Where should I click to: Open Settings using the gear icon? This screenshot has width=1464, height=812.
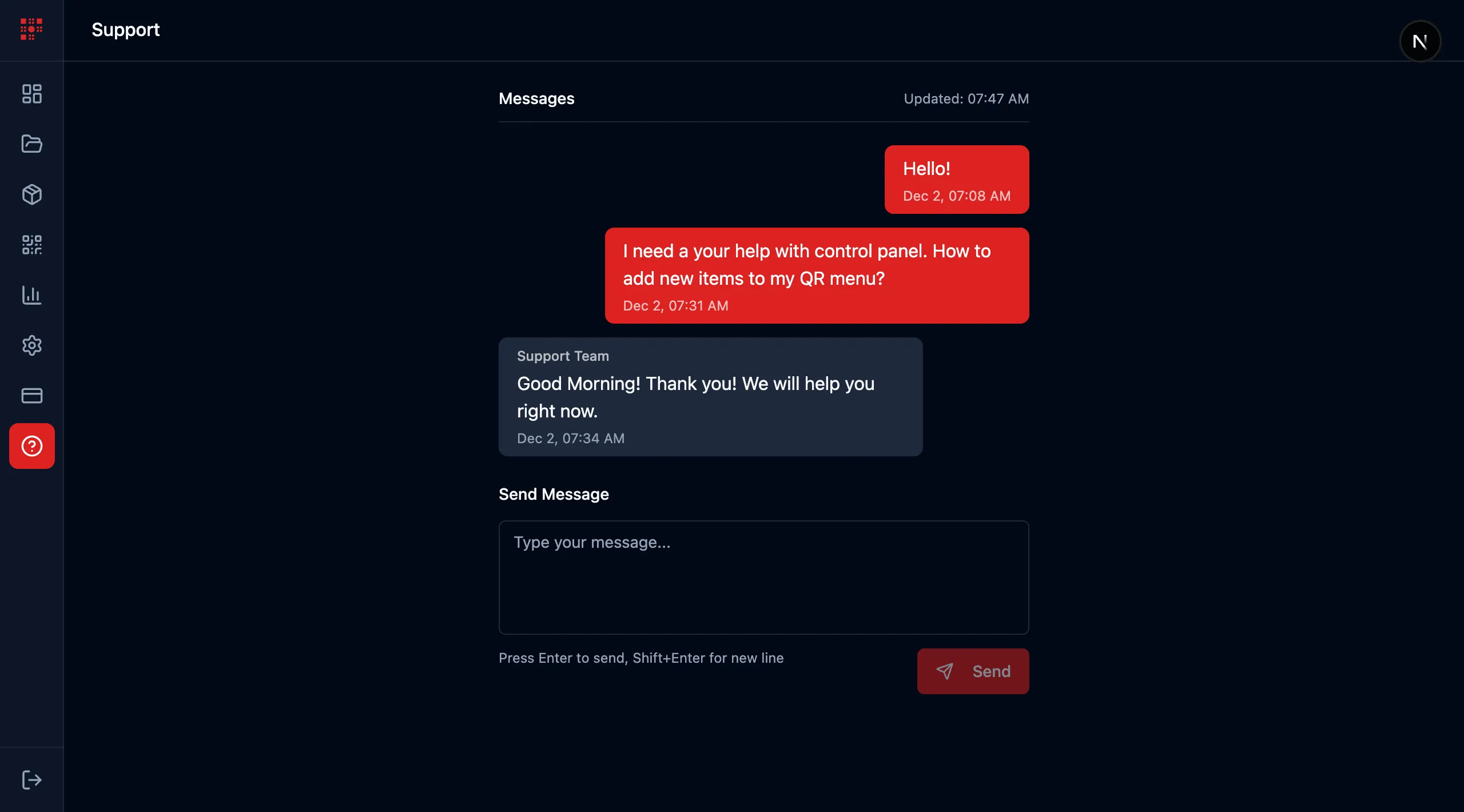click(31, 345)
